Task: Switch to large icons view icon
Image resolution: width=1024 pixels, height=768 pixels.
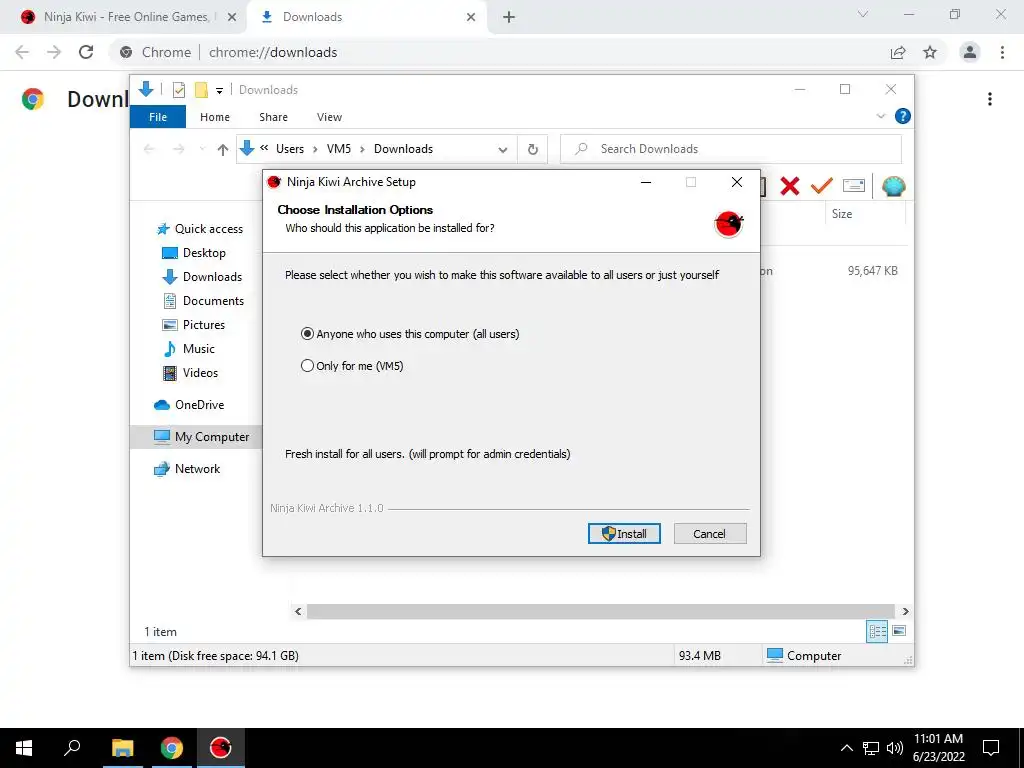Action: 899,631
